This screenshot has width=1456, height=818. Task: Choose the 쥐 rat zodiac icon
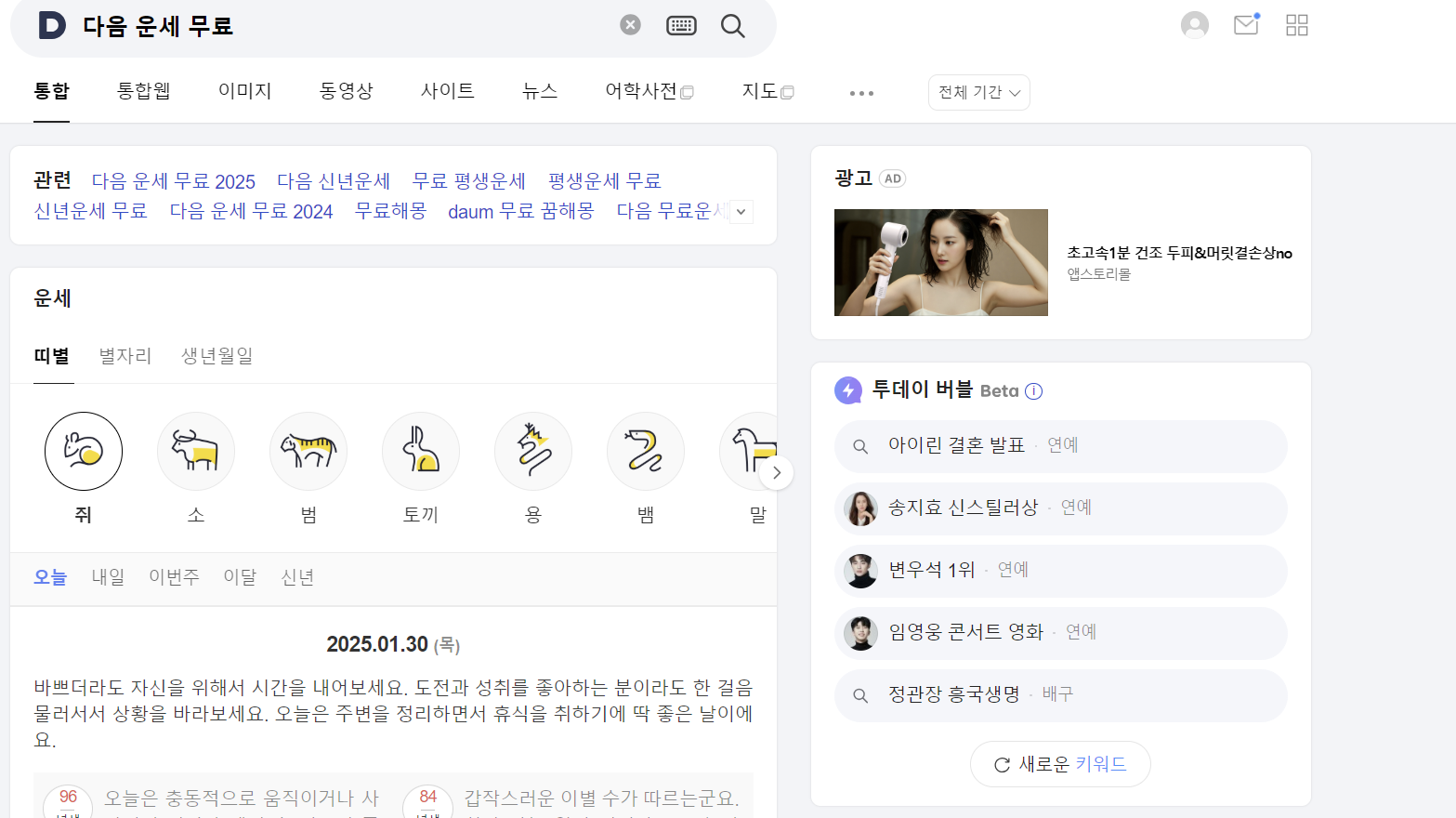(84, 452)
